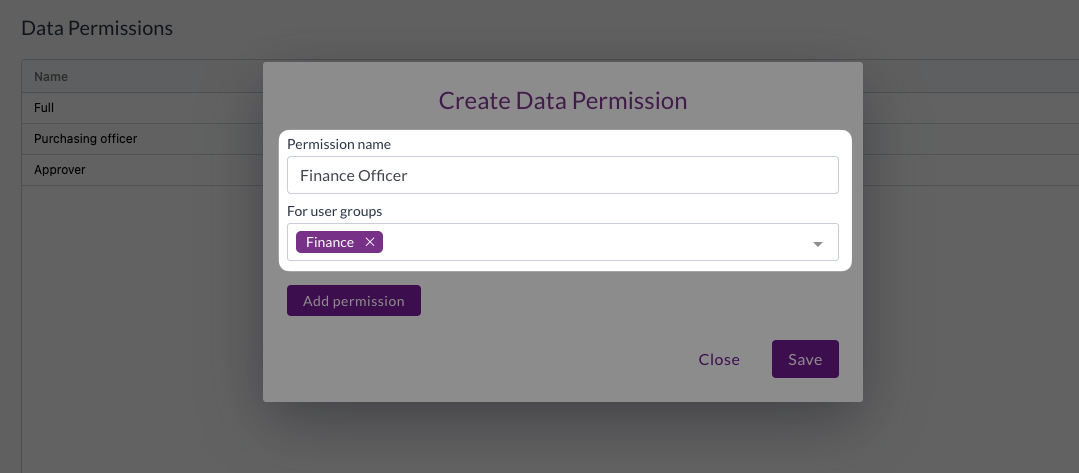Click the Finance tag text
The image size is (1079, 473).
[x=329, y=242]
